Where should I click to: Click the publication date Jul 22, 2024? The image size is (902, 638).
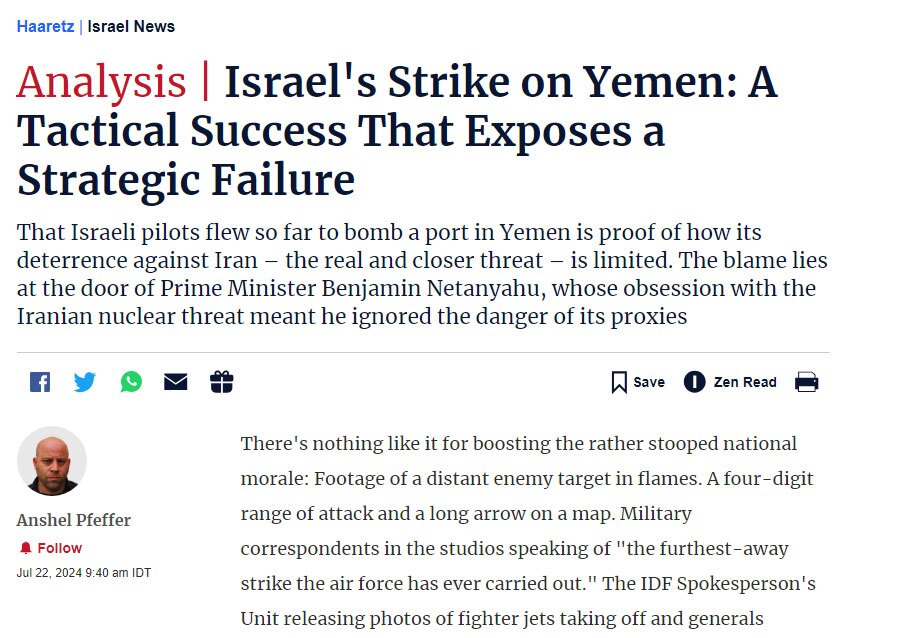pyautogui.click(x=84, y=573)
